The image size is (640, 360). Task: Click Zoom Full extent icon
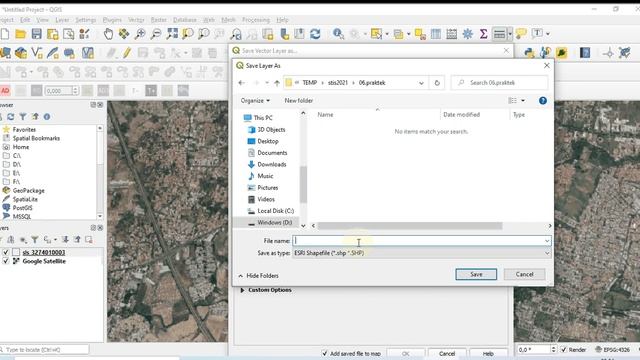coord(172,34)
